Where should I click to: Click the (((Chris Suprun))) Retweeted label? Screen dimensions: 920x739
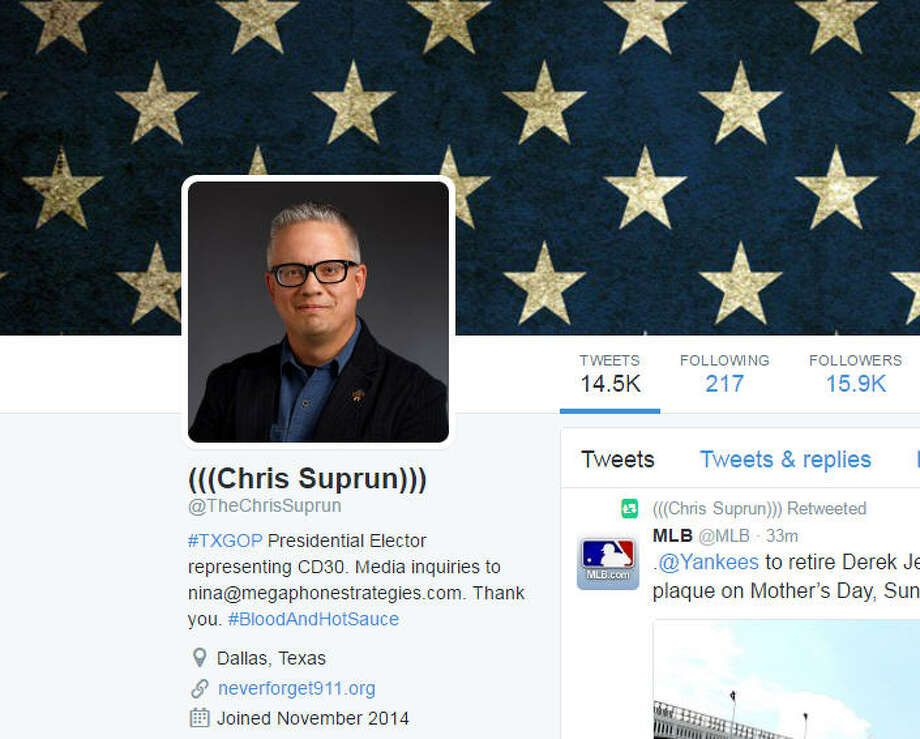click(759, 509)
